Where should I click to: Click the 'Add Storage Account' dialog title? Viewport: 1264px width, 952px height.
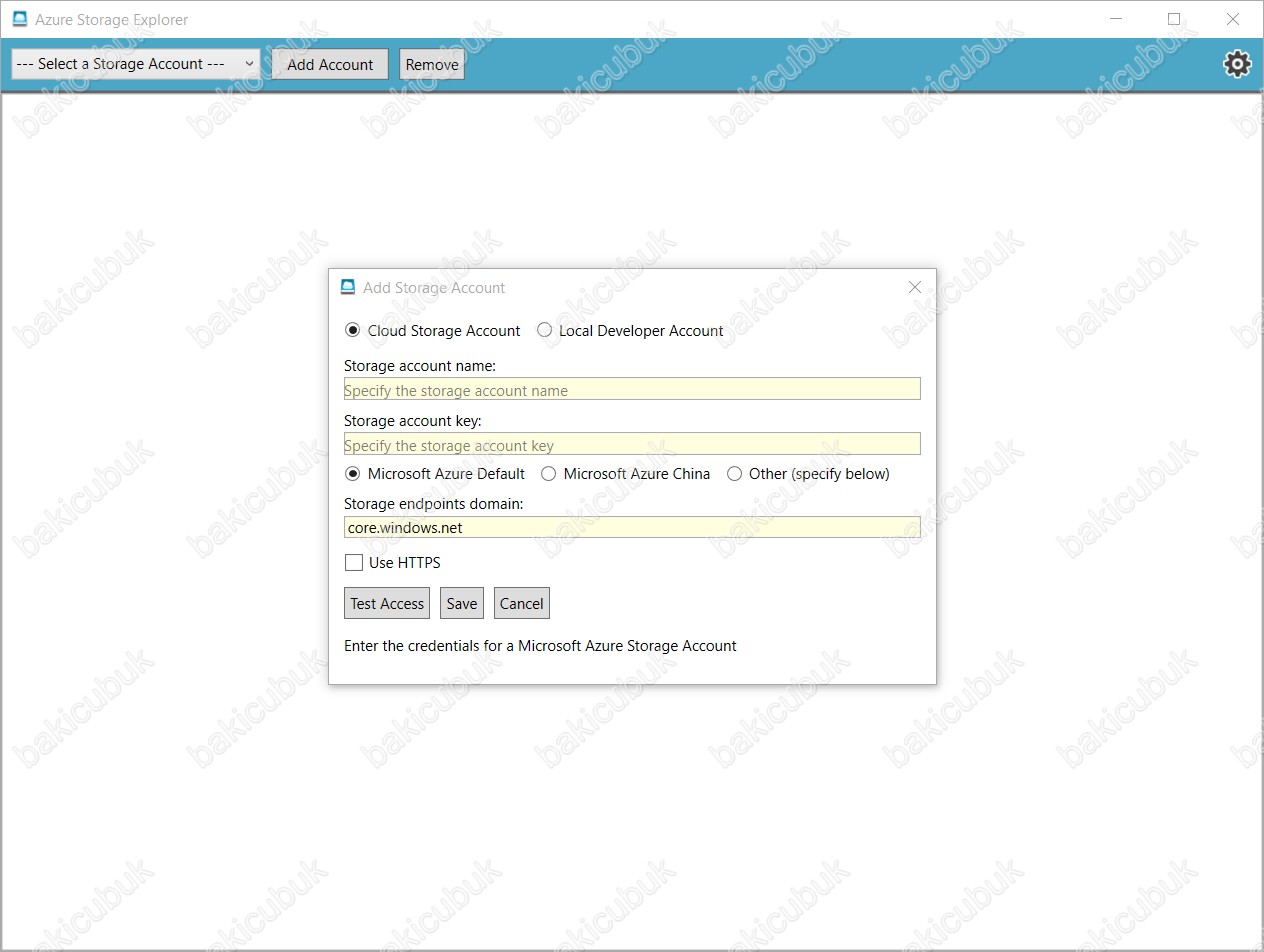[434, 287]
